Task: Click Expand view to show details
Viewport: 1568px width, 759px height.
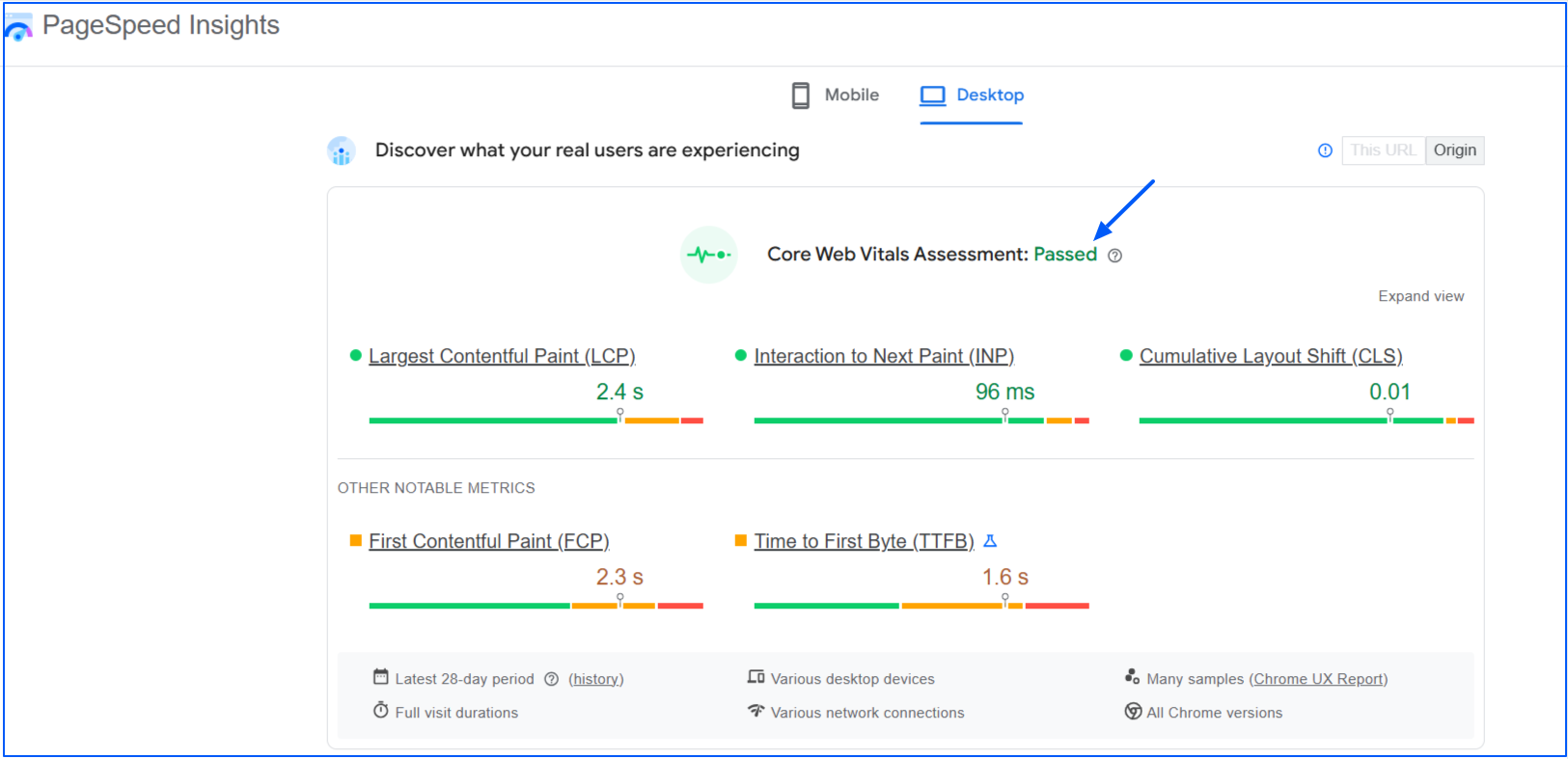Action: [x=1420, y=296]
